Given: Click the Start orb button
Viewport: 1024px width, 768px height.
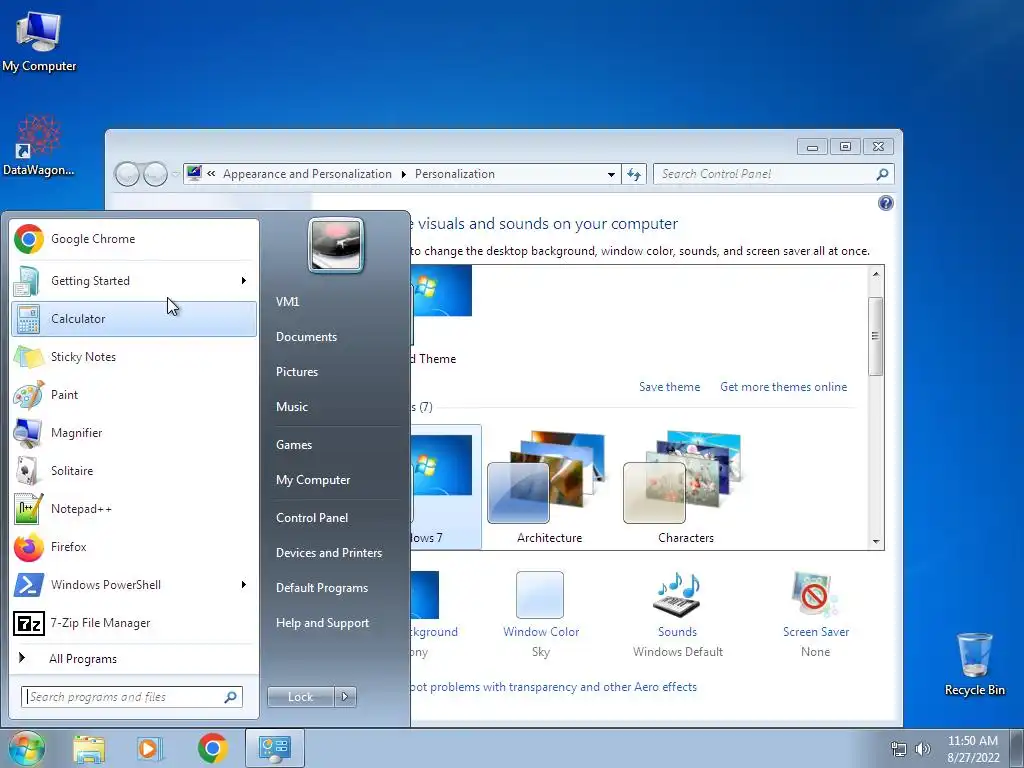Looking at the screenshot, I should [26, 748].
